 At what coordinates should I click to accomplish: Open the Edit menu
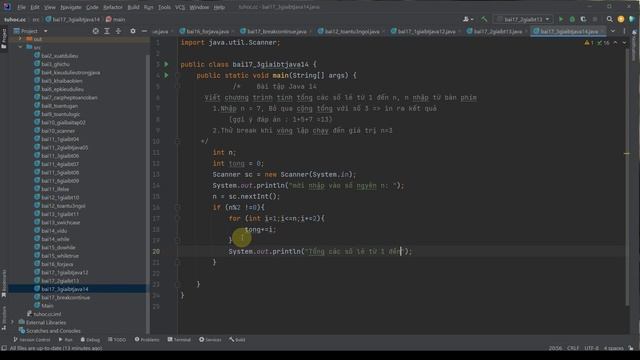tap(35, 7)
